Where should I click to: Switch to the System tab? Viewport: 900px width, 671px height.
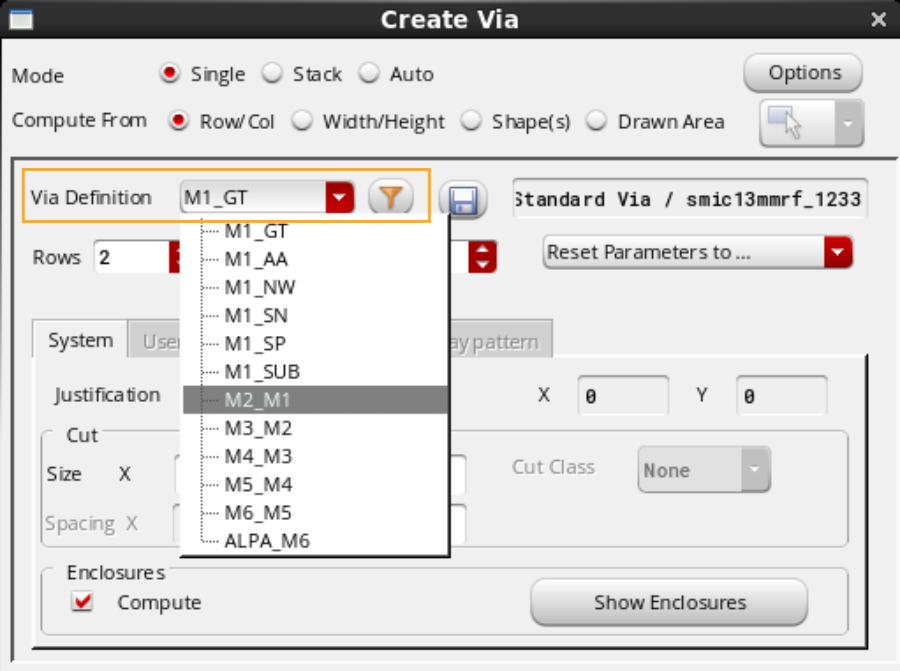80,340
